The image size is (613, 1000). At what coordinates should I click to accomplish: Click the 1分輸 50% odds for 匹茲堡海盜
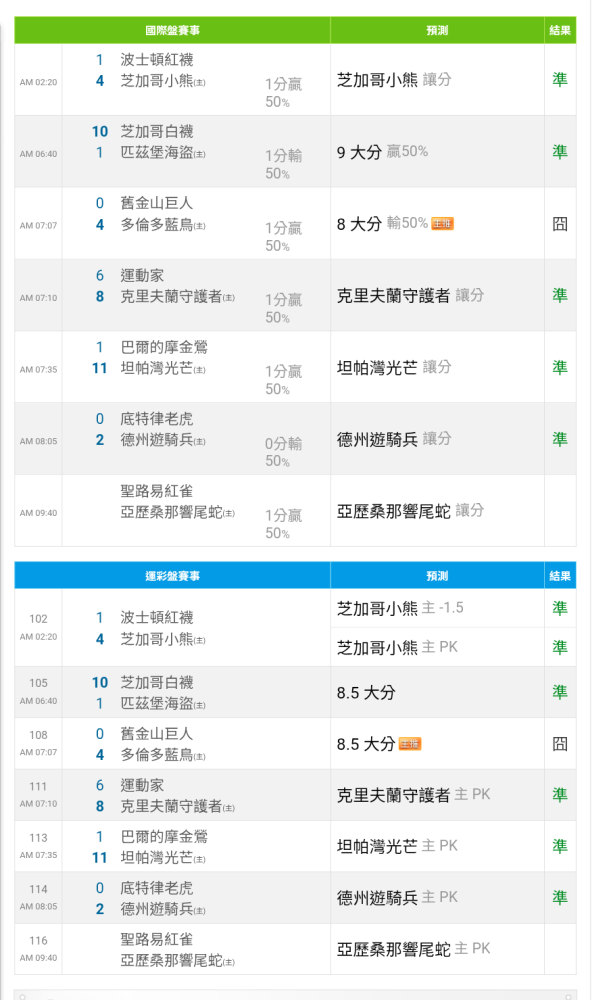283,164
